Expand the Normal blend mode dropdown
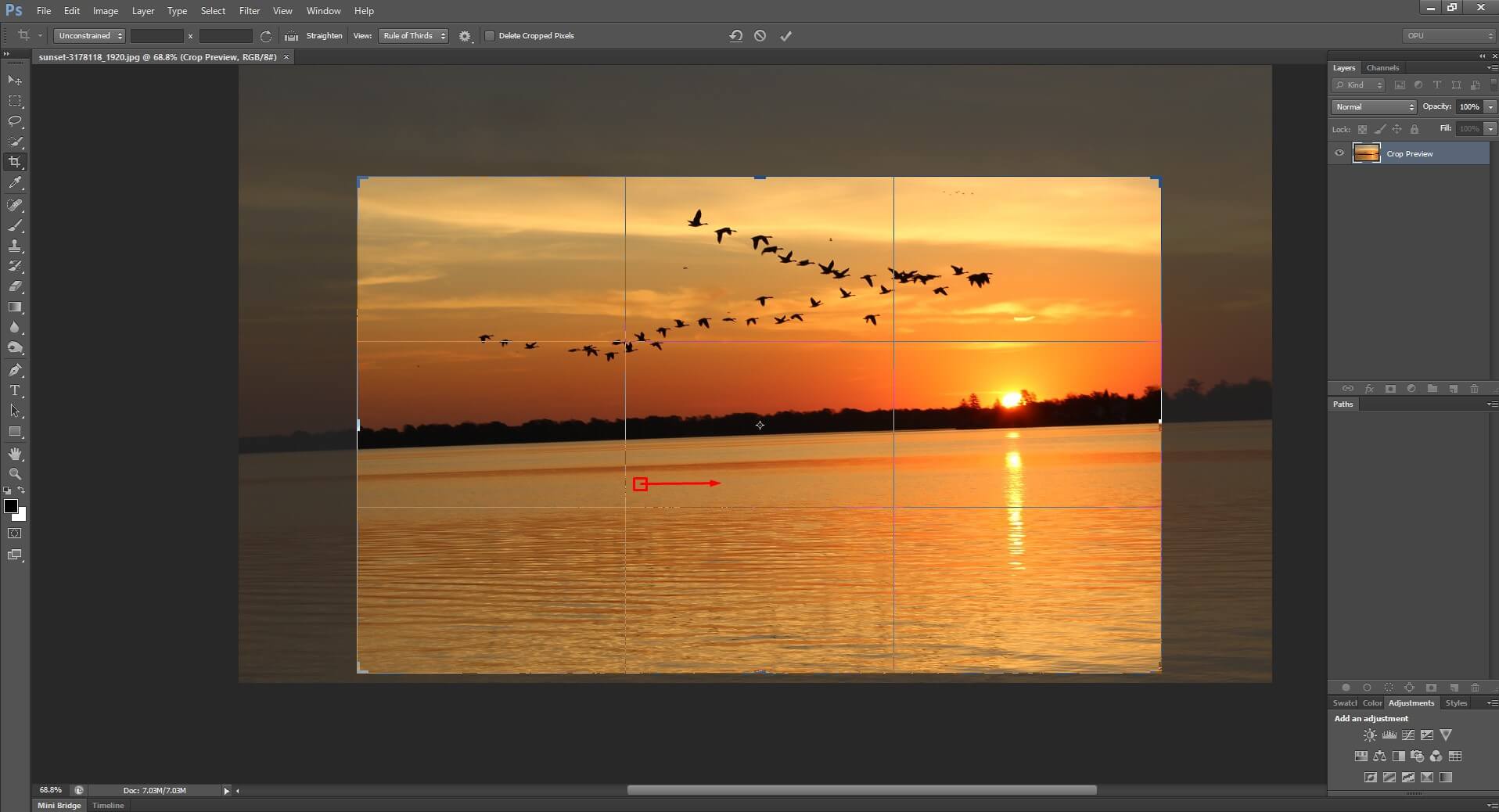The width and height of the screenshot is (1499, 812). tap(1374, 107)
